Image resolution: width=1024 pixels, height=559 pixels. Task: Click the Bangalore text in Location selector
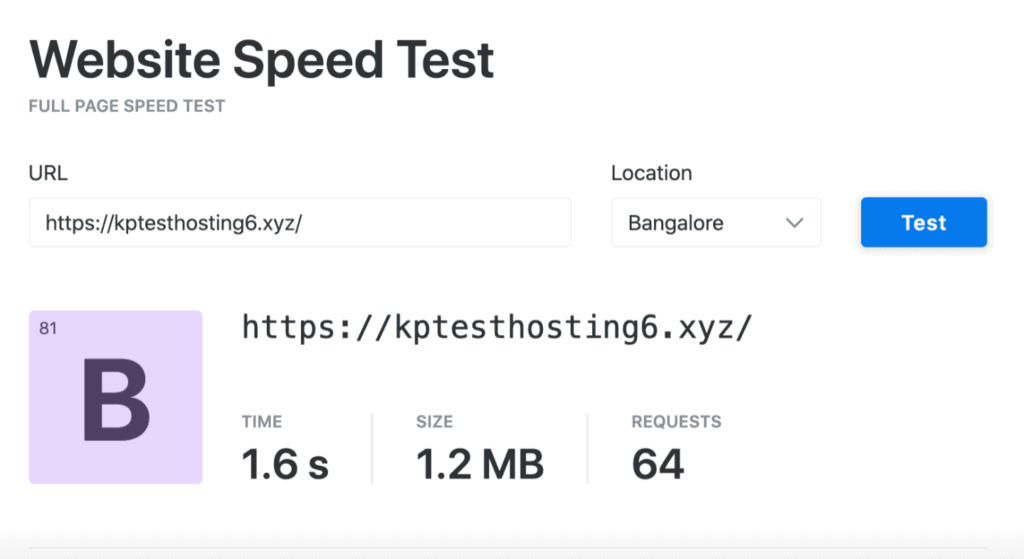tap(675, 223)
